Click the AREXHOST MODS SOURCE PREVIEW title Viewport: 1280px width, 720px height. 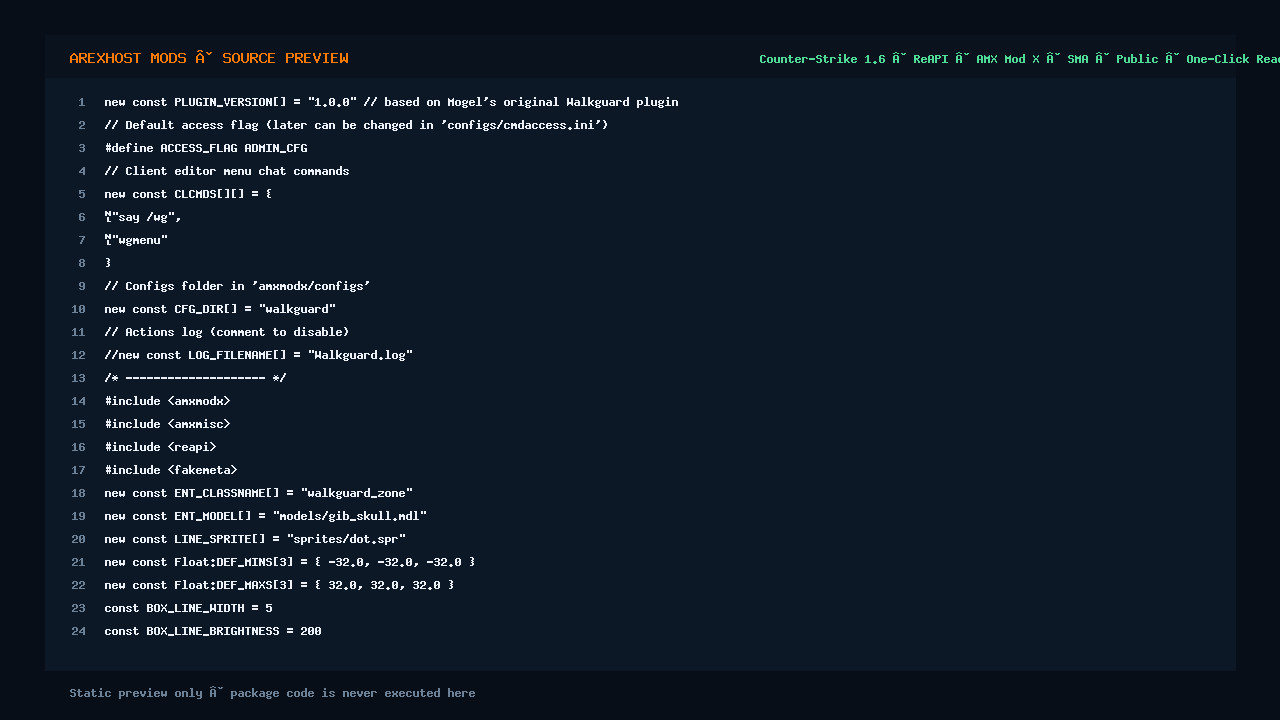point(209,58)
